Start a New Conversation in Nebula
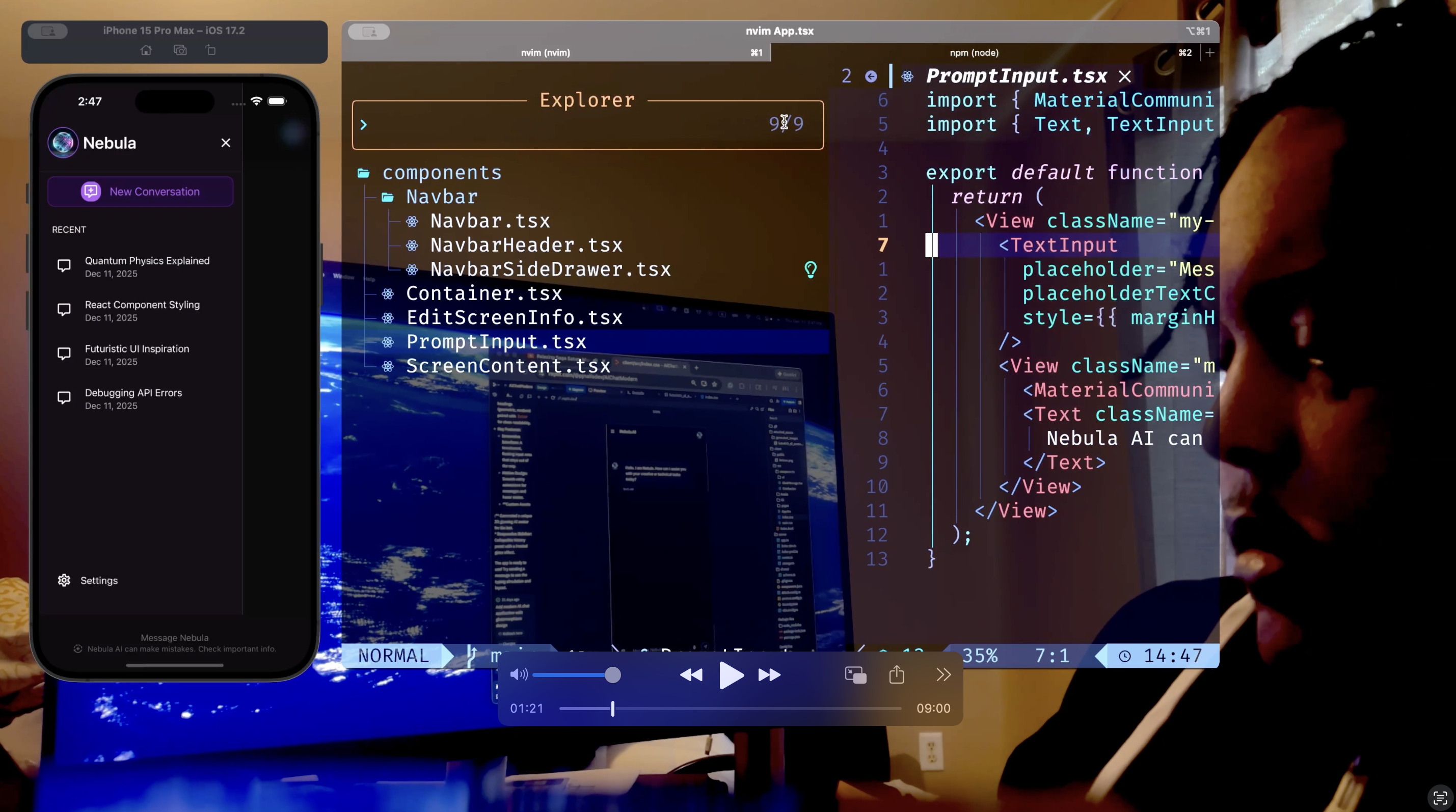Viewport: 1456px width, 812px height. [x=140, y=191]
